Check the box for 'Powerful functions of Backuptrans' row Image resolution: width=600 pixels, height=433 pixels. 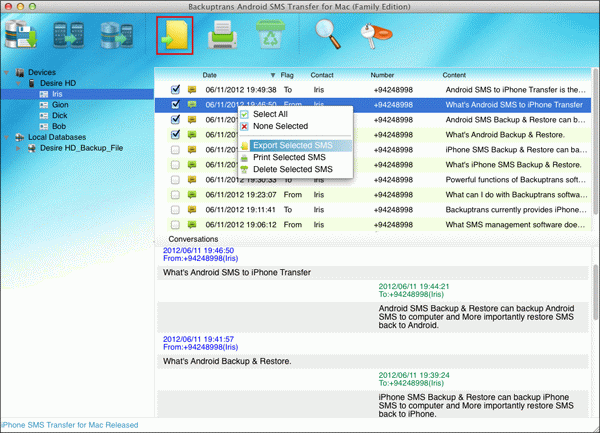click(175, 180)
